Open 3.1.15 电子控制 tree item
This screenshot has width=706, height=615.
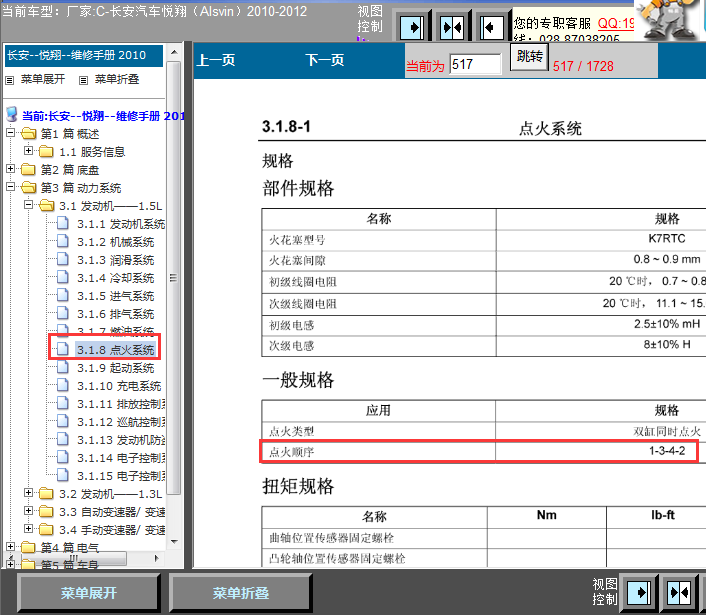click(121, 476)
